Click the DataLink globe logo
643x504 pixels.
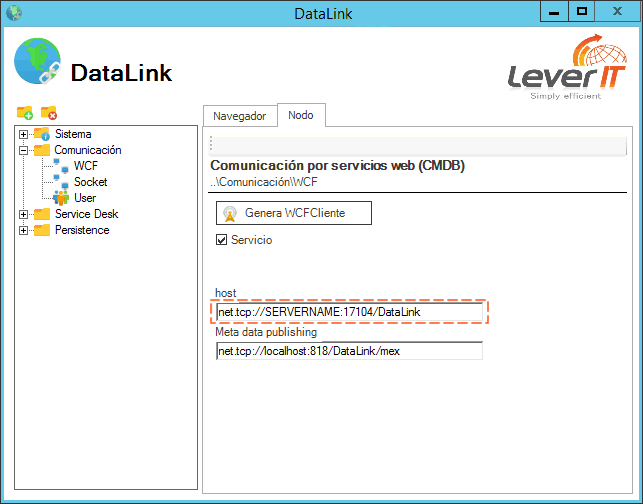pyautogui.click(x=38, y=61)
